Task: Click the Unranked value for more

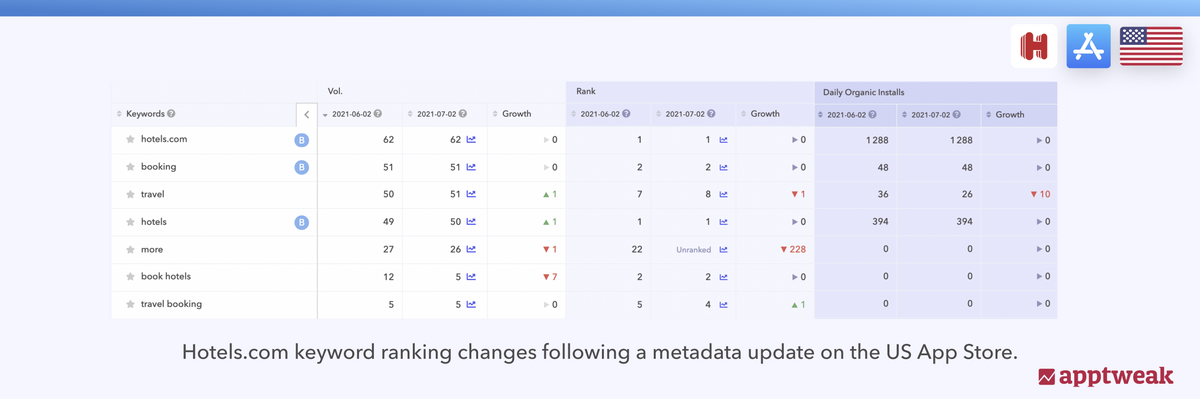Action: [693, 249]
